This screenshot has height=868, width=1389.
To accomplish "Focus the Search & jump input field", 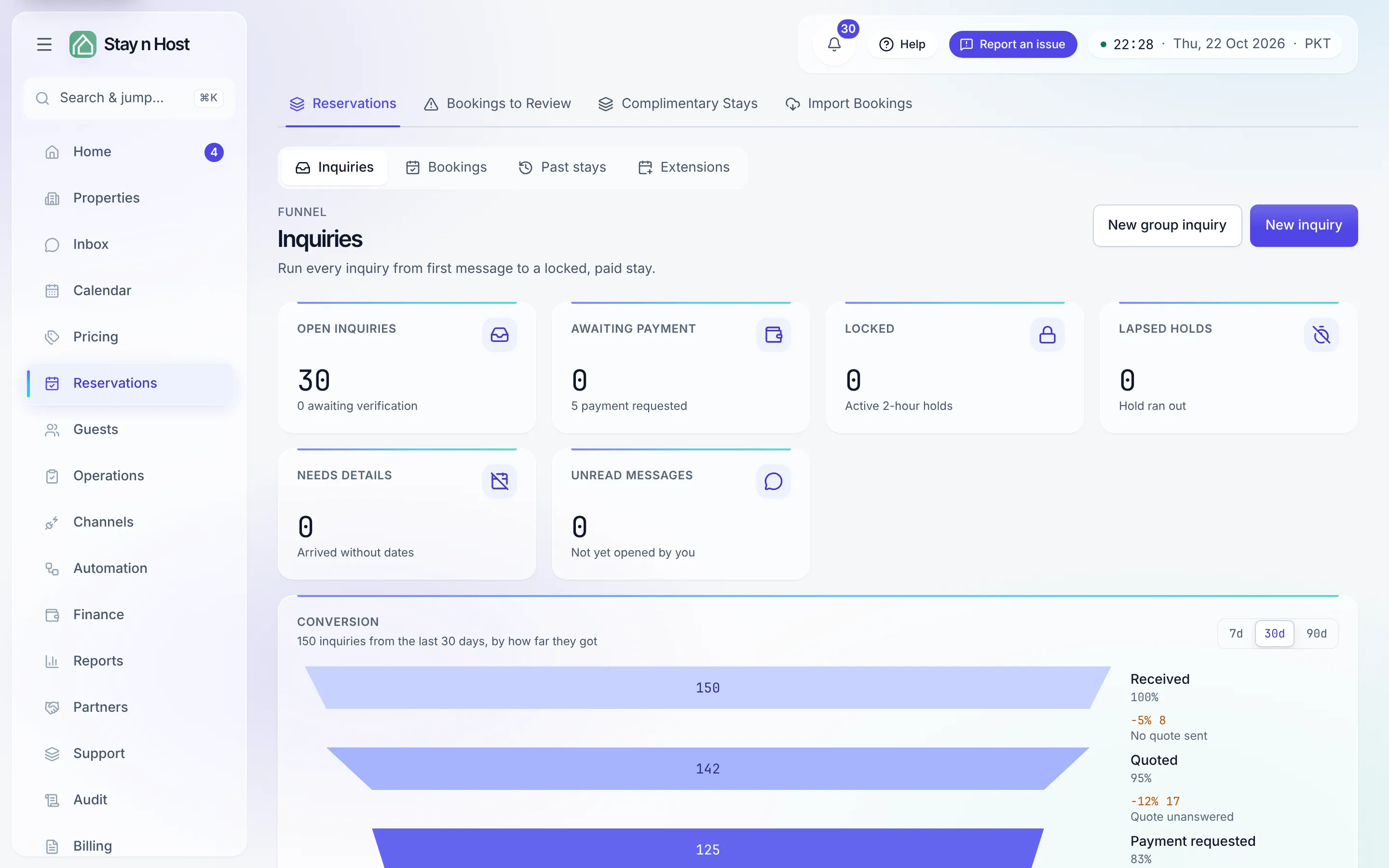I will pos(129,98).
